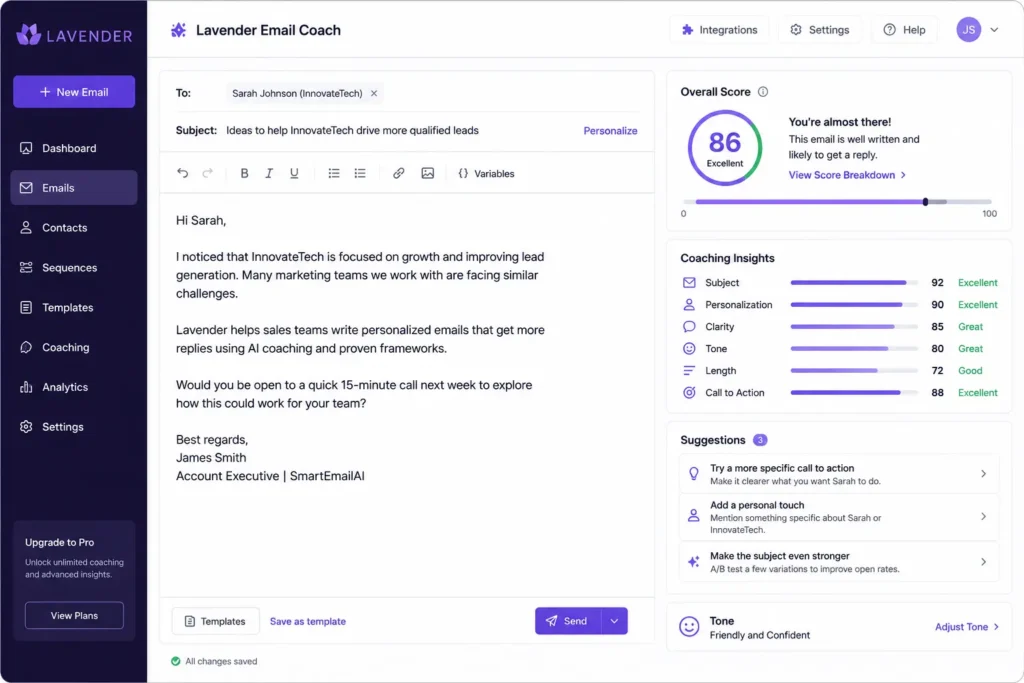The height and width of the screenshot is (683, 1024).
Task: Open Settings from the top bar
Action: pos(820,30)
